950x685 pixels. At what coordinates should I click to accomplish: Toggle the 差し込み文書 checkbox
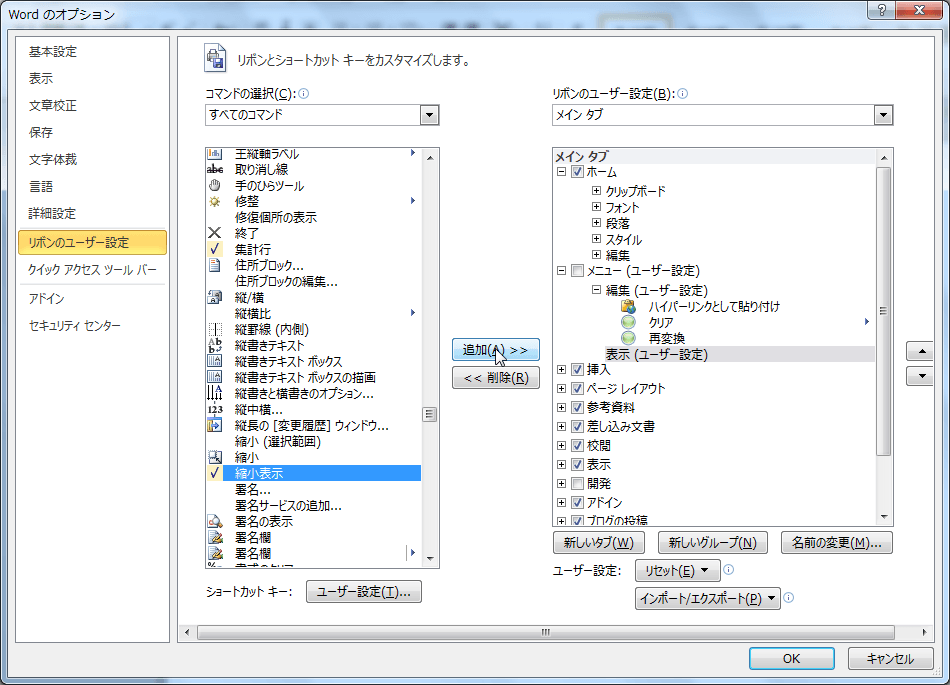click(x=577, y=426)
